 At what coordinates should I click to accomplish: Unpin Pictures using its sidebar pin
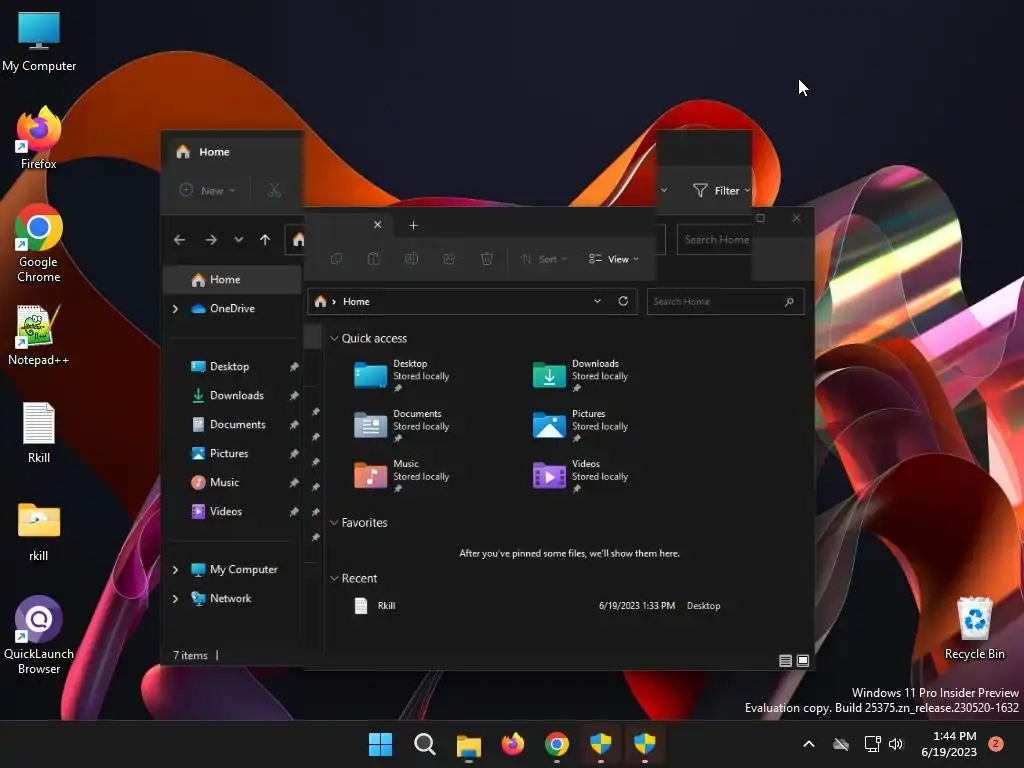294,454
